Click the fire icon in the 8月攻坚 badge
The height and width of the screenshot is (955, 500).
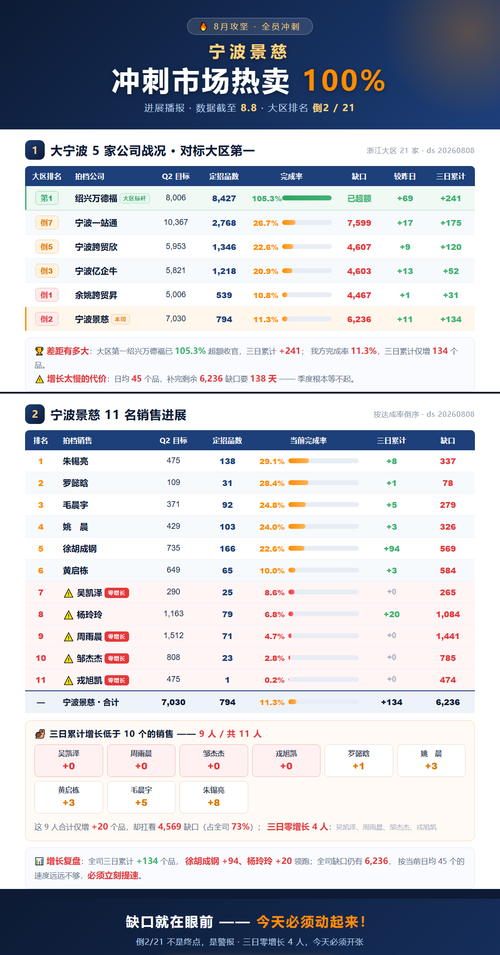pos(203,26)
